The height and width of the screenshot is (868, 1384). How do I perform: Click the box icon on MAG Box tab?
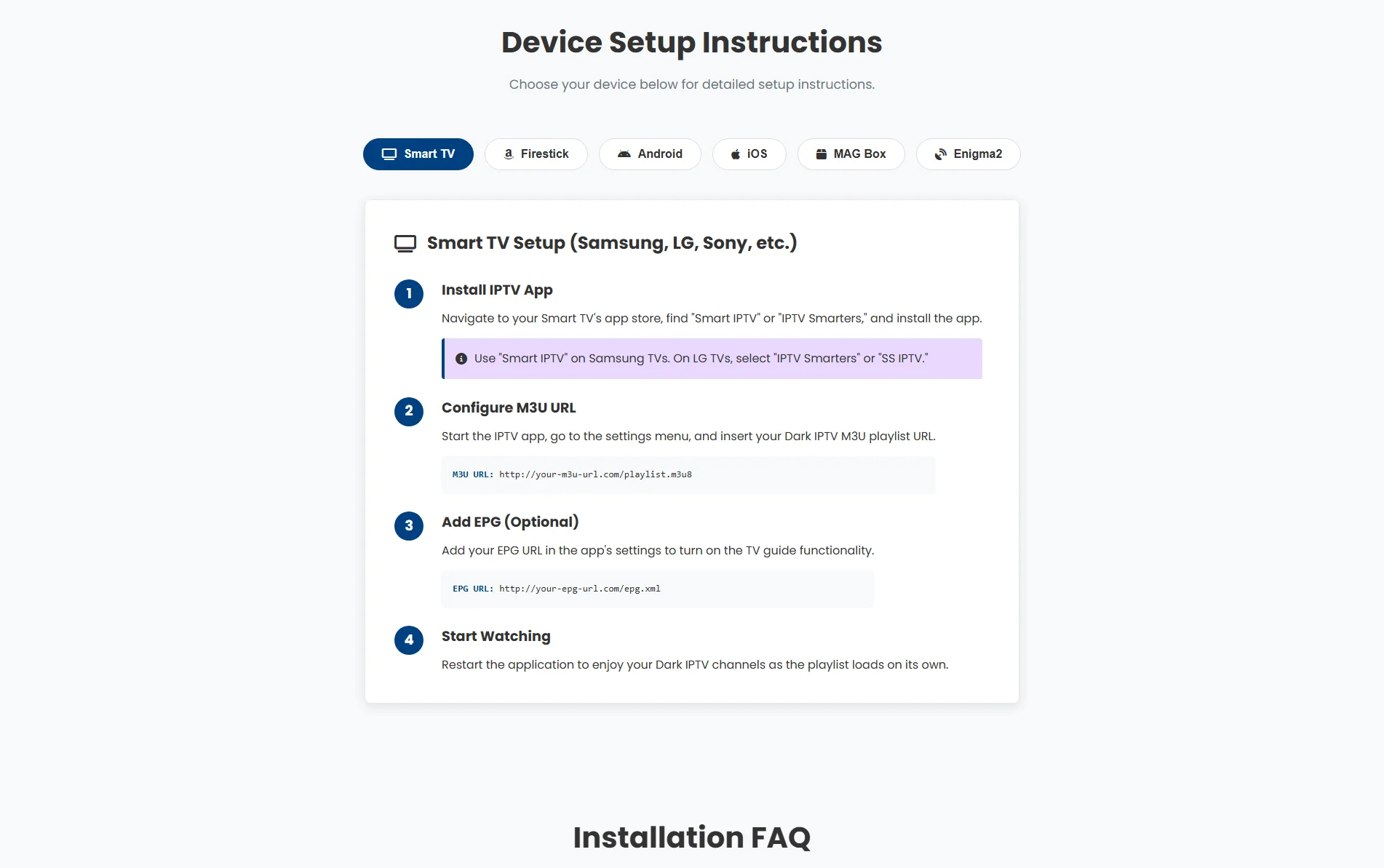pyautogui.click(x=822, y=154)
